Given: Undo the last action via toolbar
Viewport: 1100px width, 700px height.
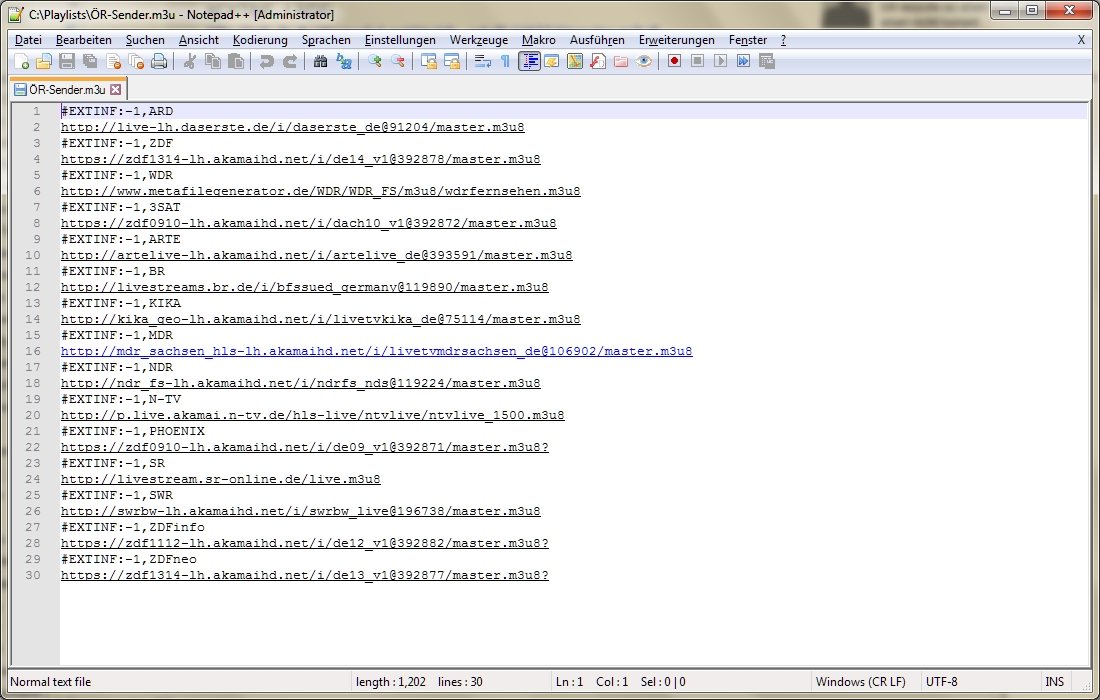Looking at the screenshot, I should 267,62.
